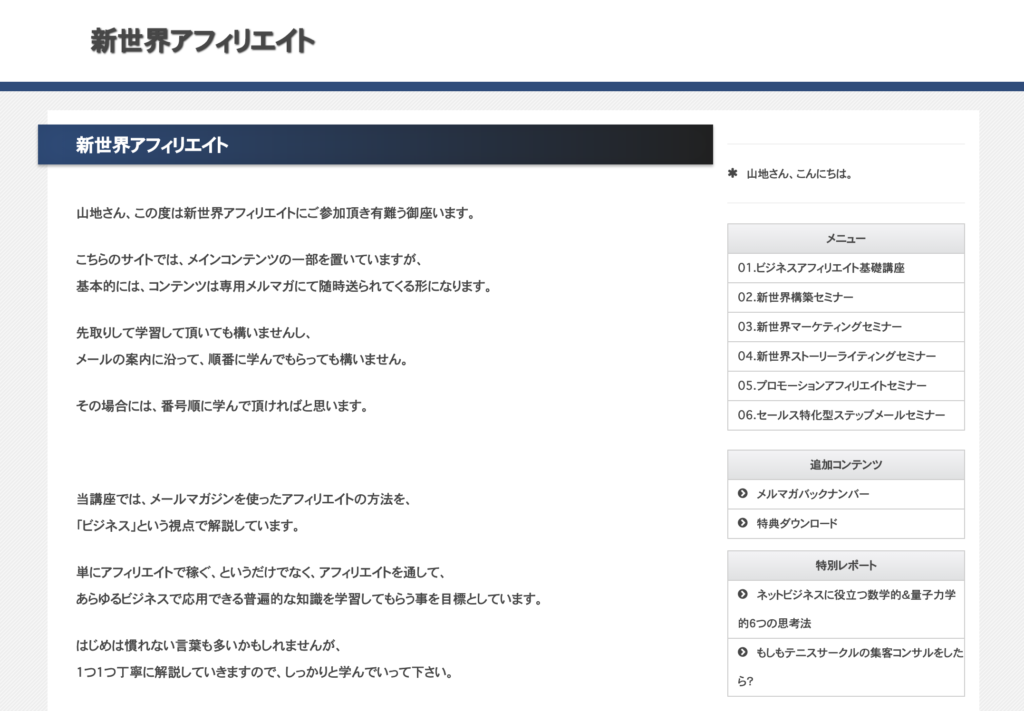The width and height of the screenshot is (1024, 711).
Task: Click line 先取りして学習して頂いても構いませんし
Action: [194, 332]
